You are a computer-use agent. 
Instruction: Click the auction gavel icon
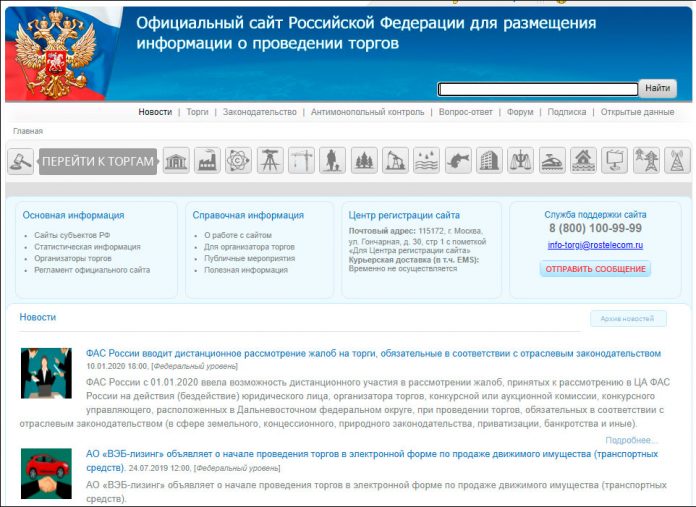pyautogui.click(x=21, y=161)
